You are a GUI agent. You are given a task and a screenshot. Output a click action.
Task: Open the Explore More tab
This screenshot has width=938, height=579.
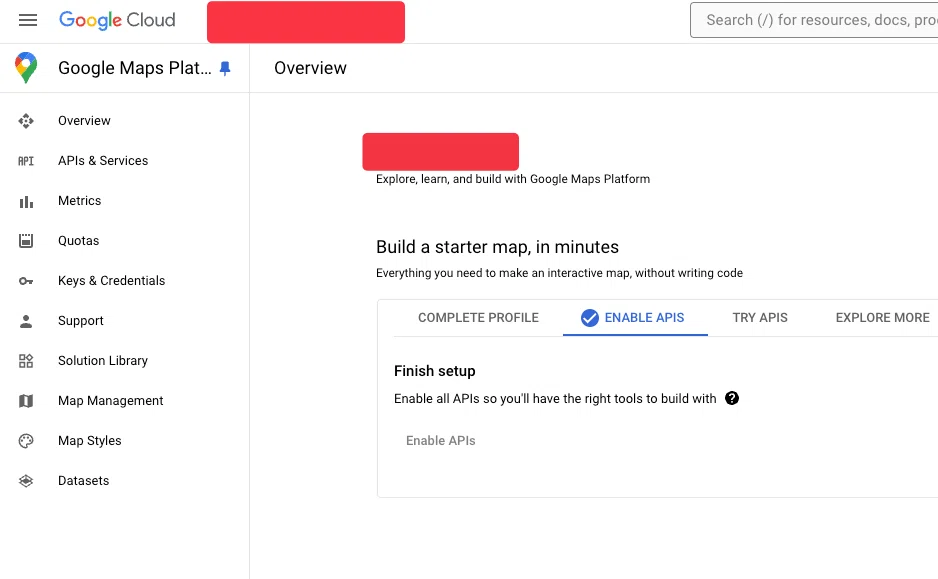coord(882,318)
